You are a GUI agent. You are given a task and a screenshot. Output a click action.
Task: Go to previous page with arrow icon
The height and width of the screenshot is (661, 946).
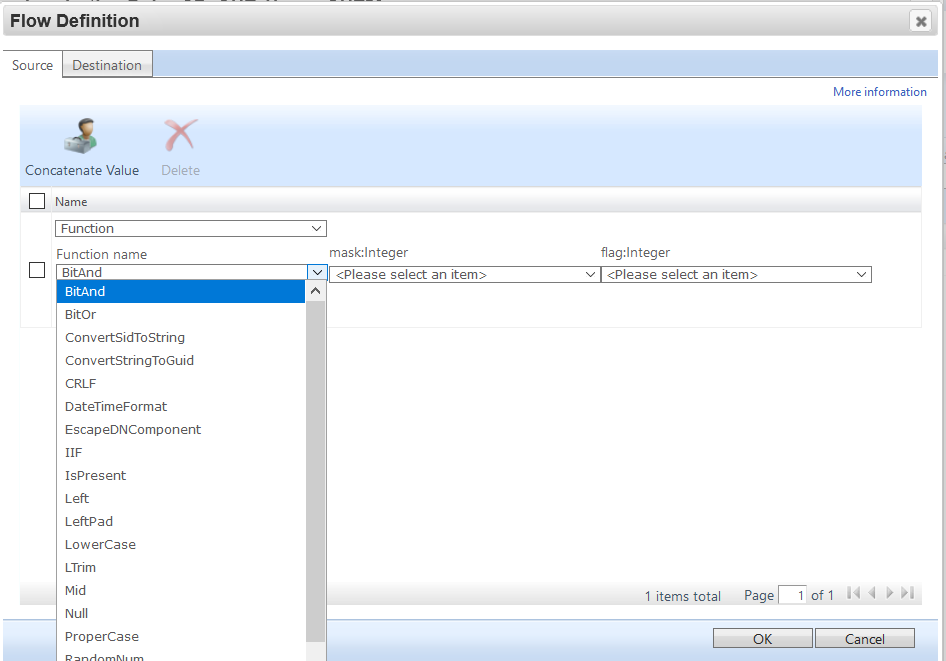tap(871, 593)
